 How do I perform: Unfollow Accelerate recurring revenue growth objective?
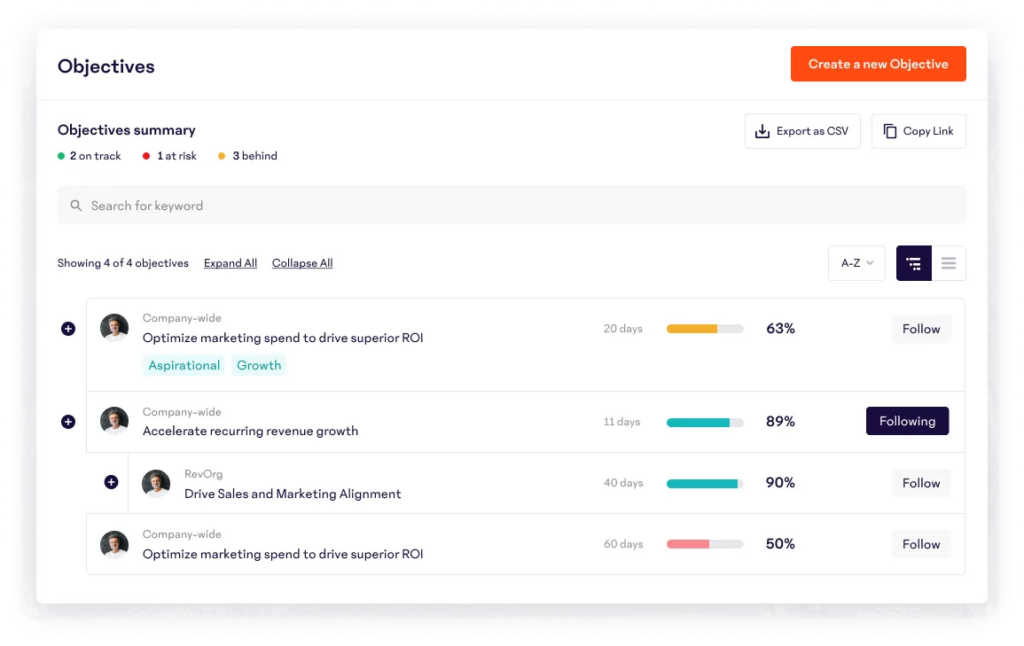coord(906,421)
